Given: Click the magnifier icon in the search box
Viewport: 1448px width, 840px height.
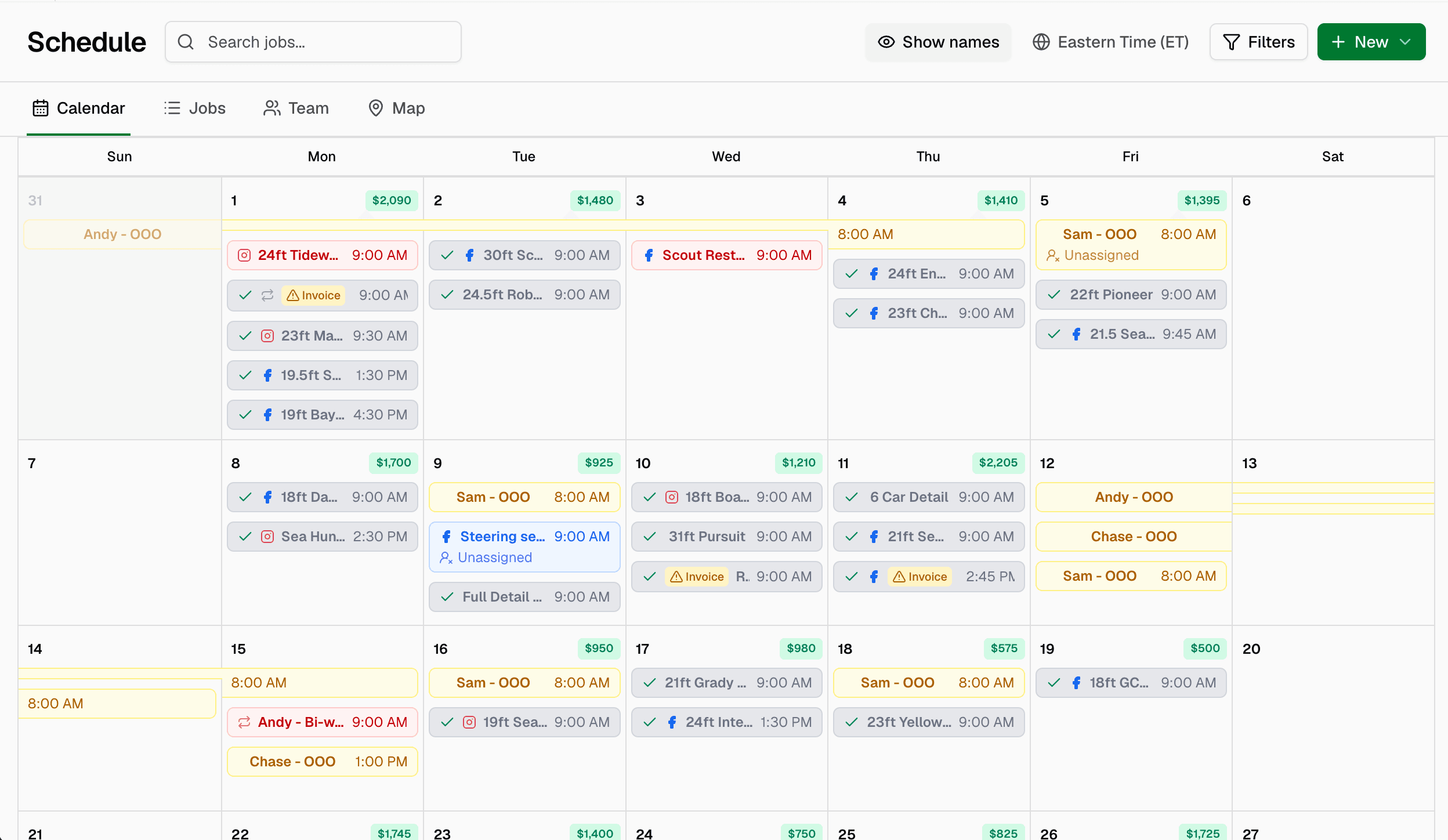Looking at the screenshot, I should [186, 42].
